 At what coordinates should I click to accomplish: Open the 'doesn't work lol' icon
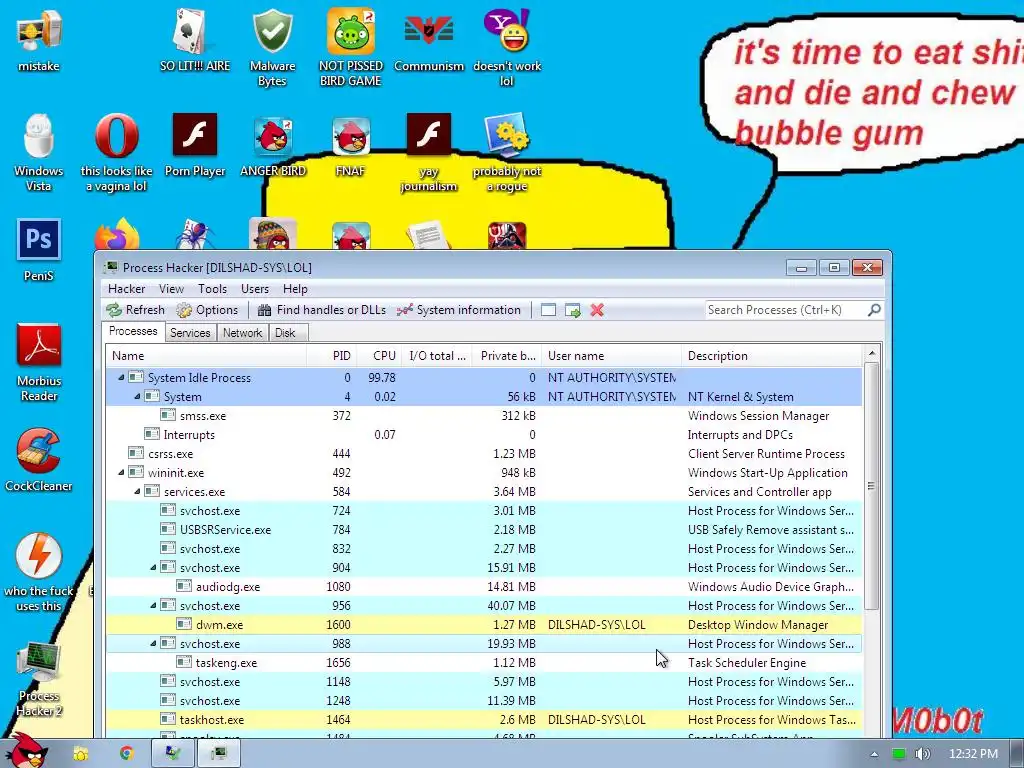(x=507, y=47)
